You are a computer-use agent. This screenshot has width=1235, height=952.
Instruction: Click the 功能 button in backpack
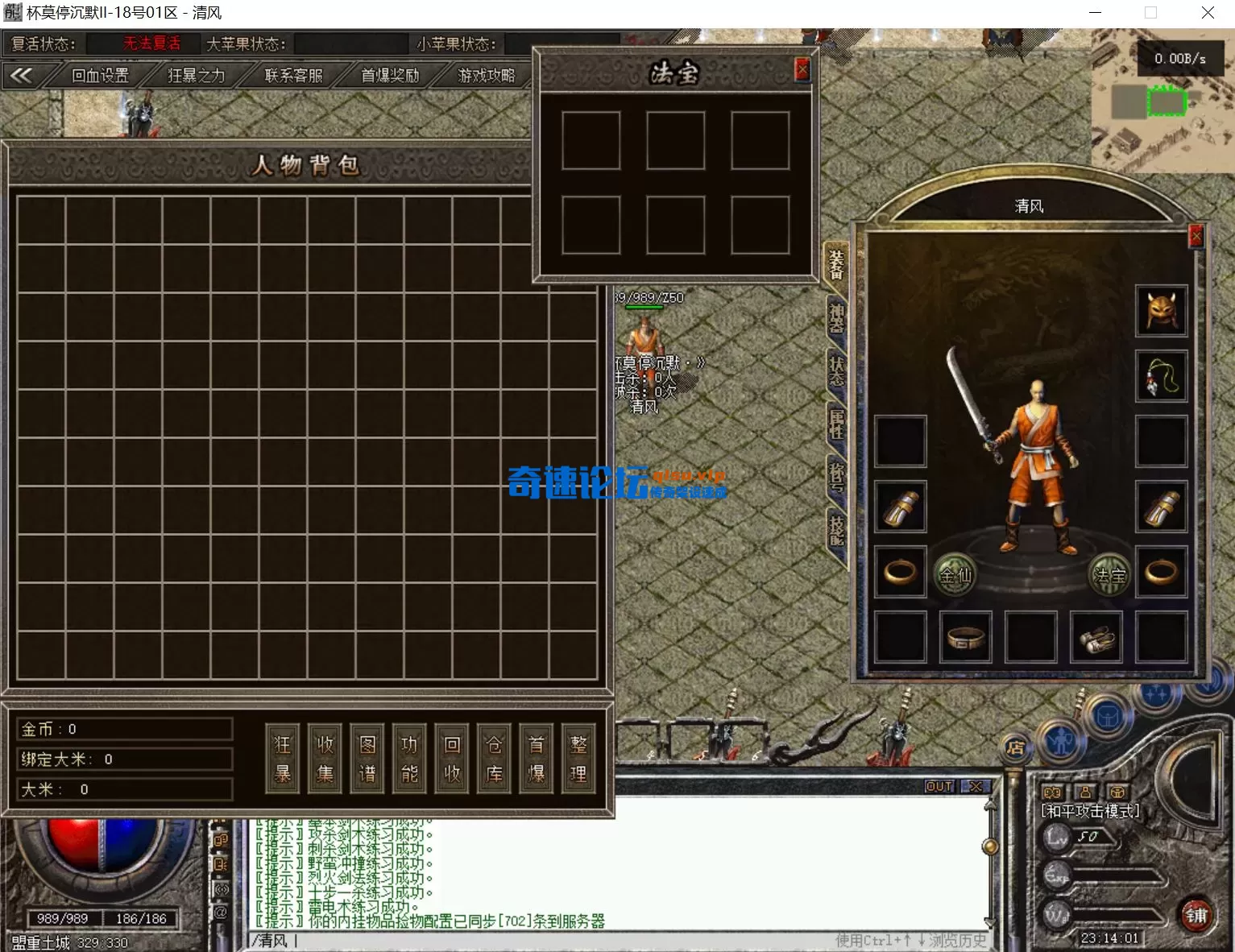[x=410, y=759]
